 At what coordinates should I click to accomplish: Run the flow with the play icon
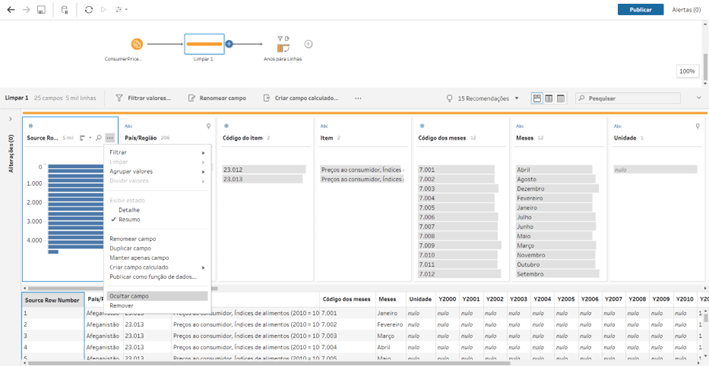click(x=104, y=10)
